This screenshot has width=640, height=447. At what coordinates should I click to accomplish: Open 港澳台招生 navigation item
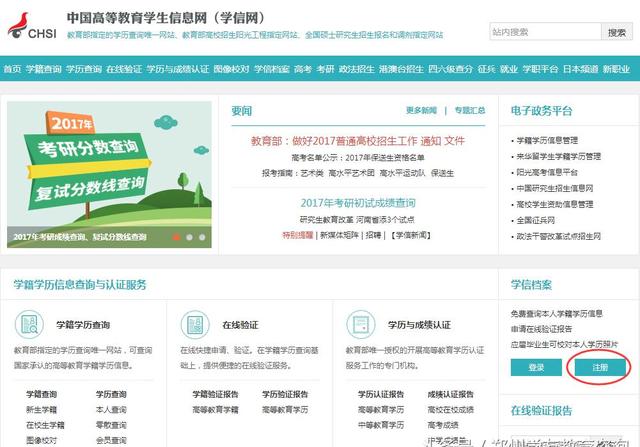point(401,69)
